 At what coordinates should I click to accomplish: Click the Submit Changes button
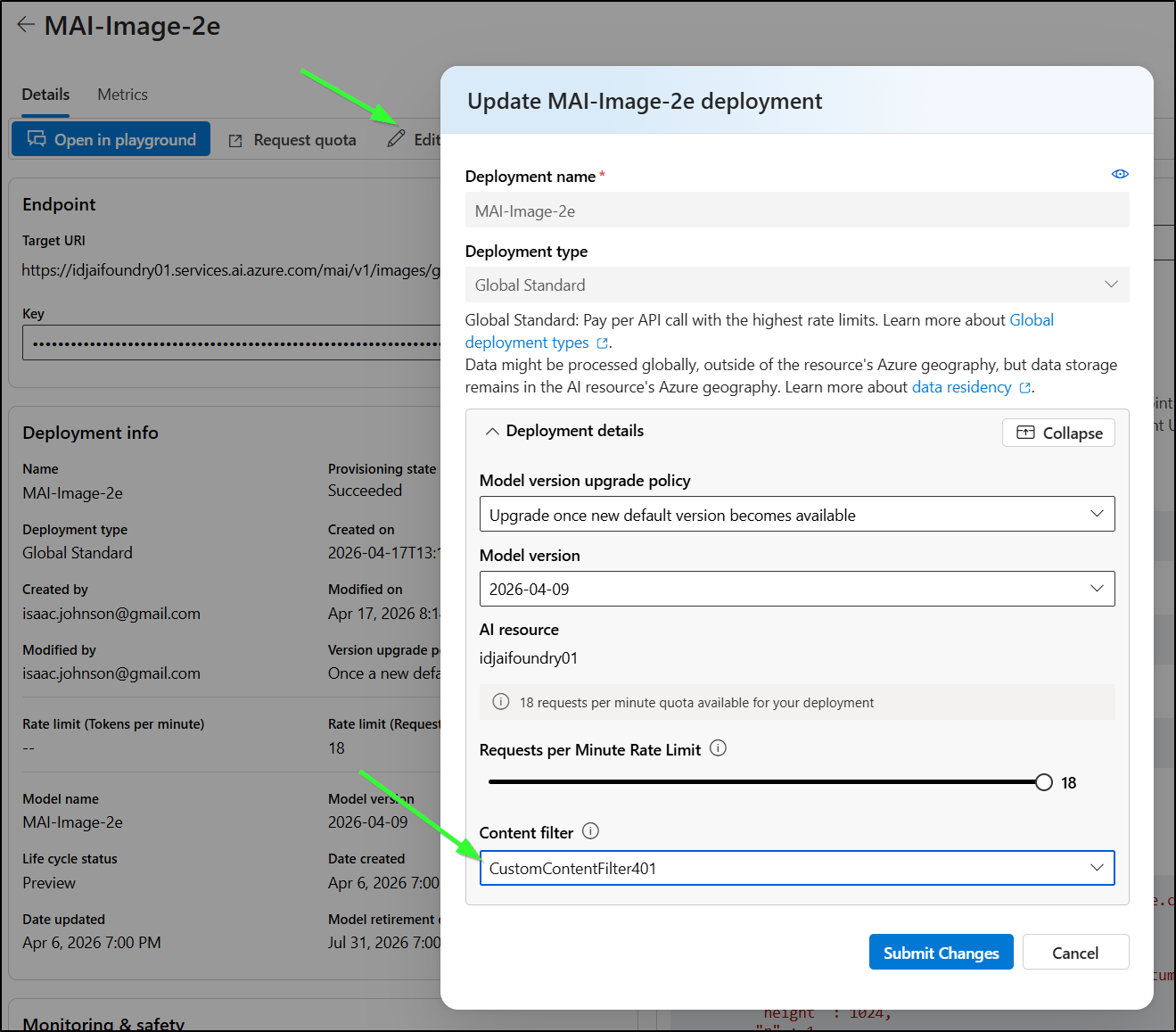tap(941, 952)
